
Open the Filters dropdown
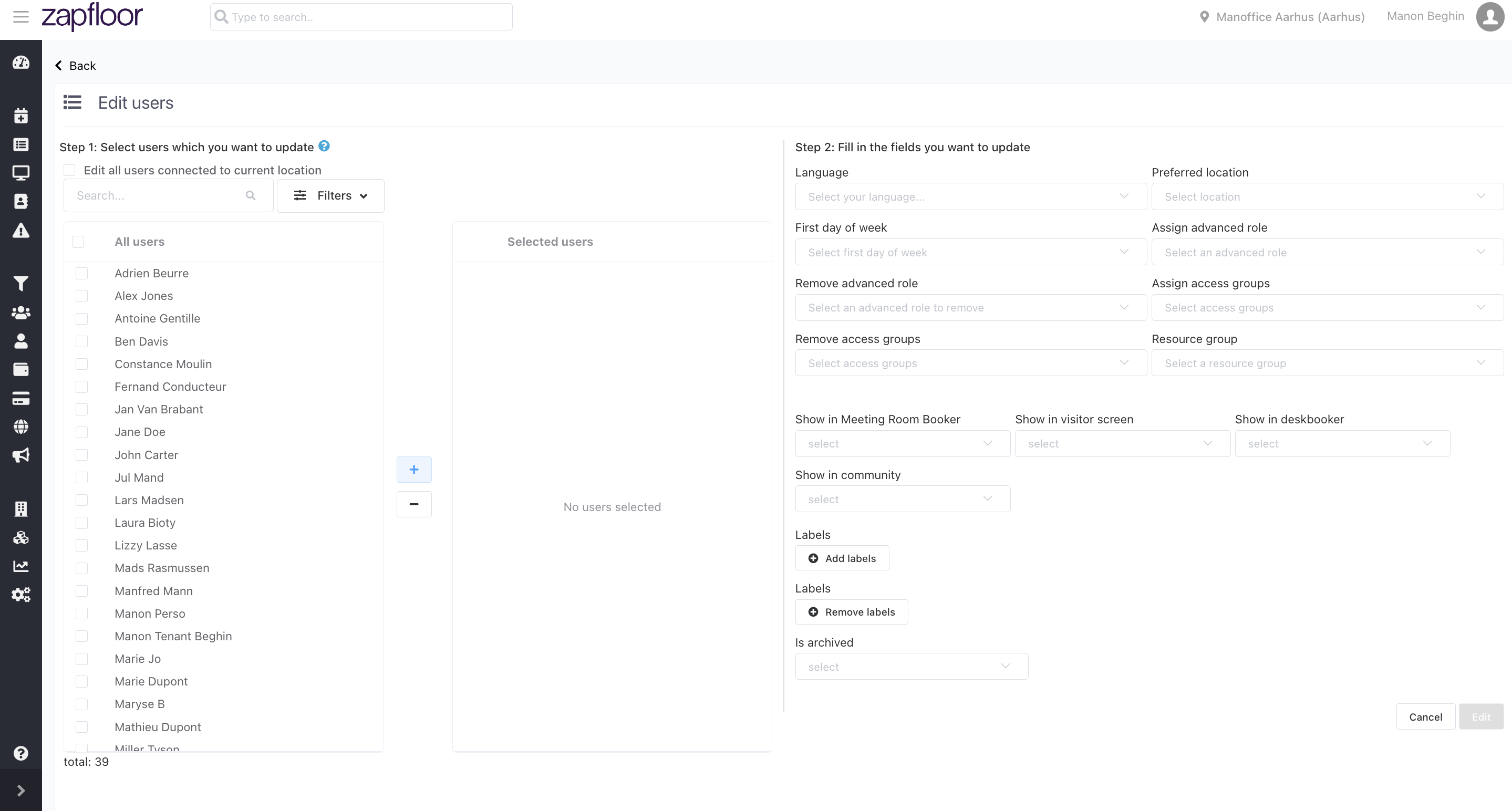(330, 195)
